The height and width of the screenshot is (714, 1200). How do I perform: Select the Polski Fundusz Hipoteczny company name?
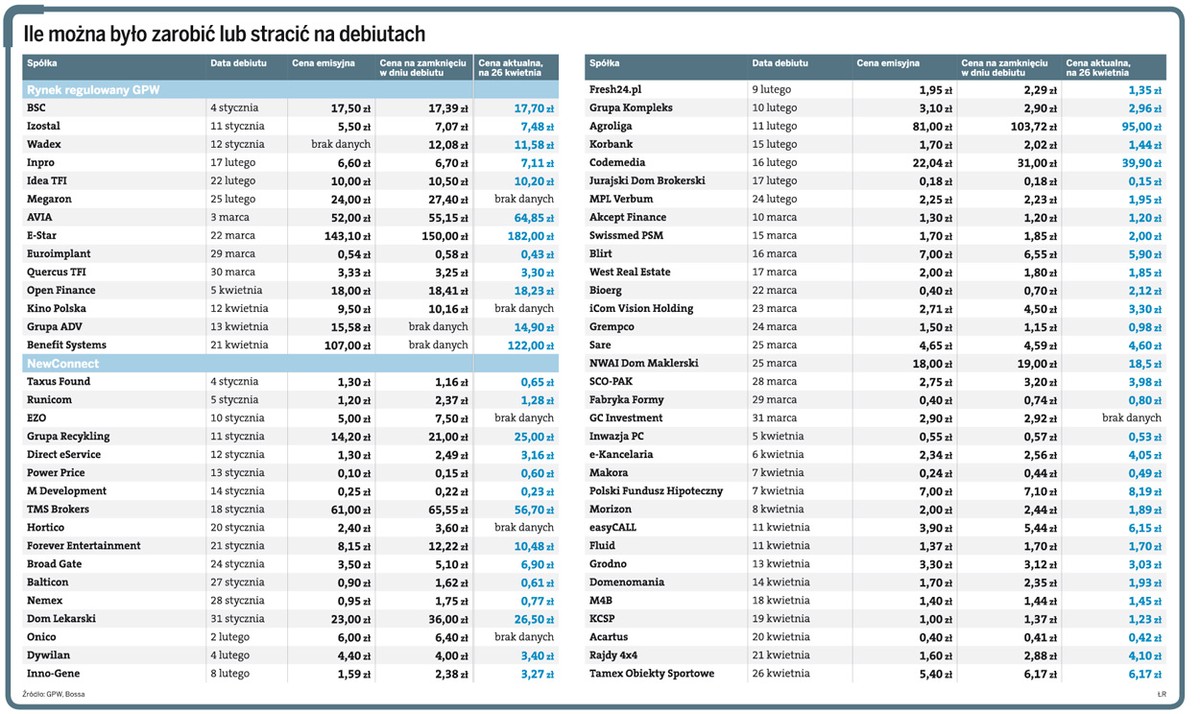(x=655, y=491)
